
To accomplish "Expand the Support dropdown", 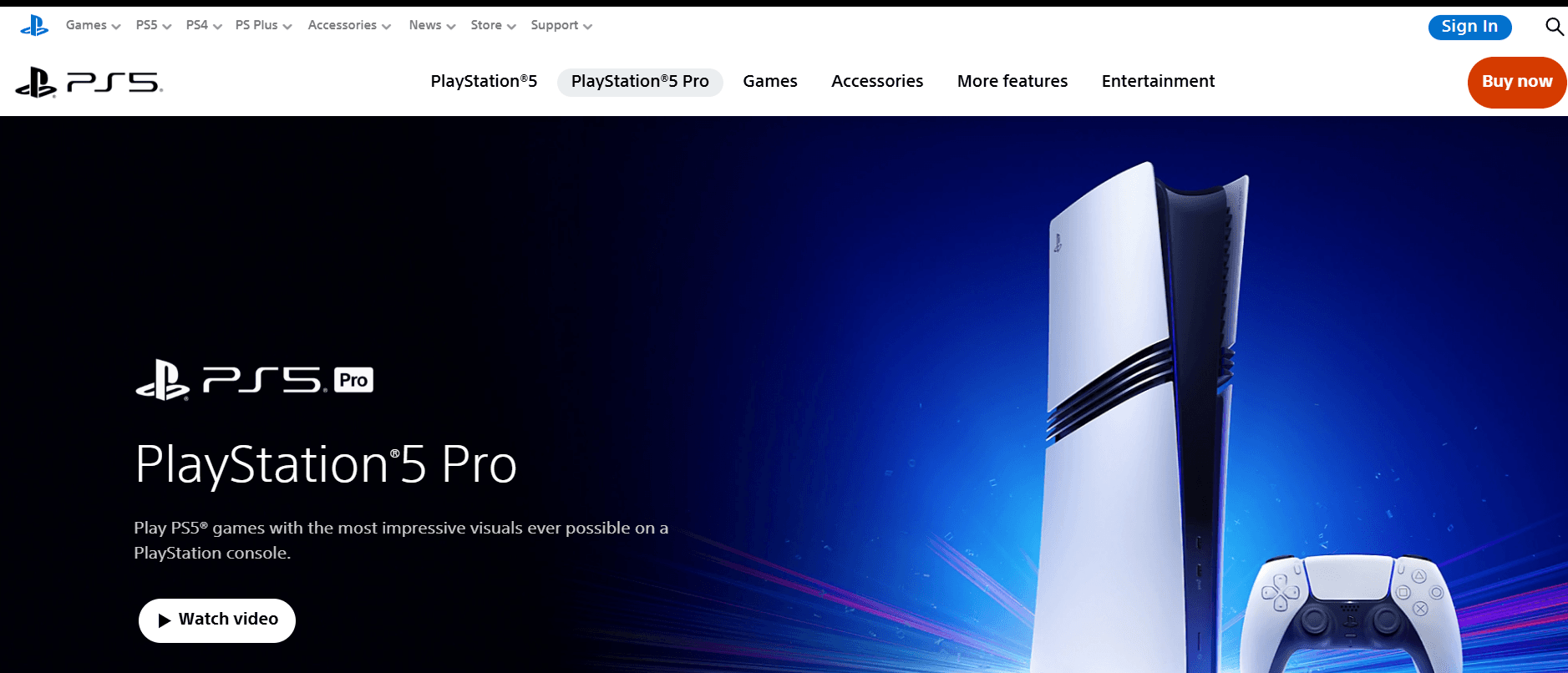I will [x=561, y=26].
